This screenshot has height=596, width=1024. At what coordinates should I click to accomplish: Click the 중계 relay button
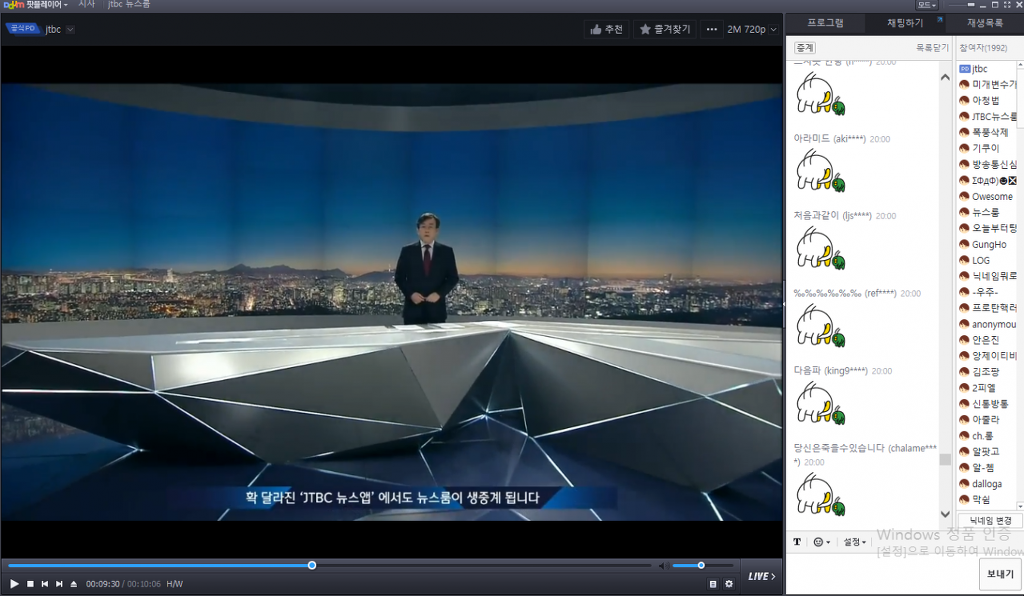coord(805,48)
